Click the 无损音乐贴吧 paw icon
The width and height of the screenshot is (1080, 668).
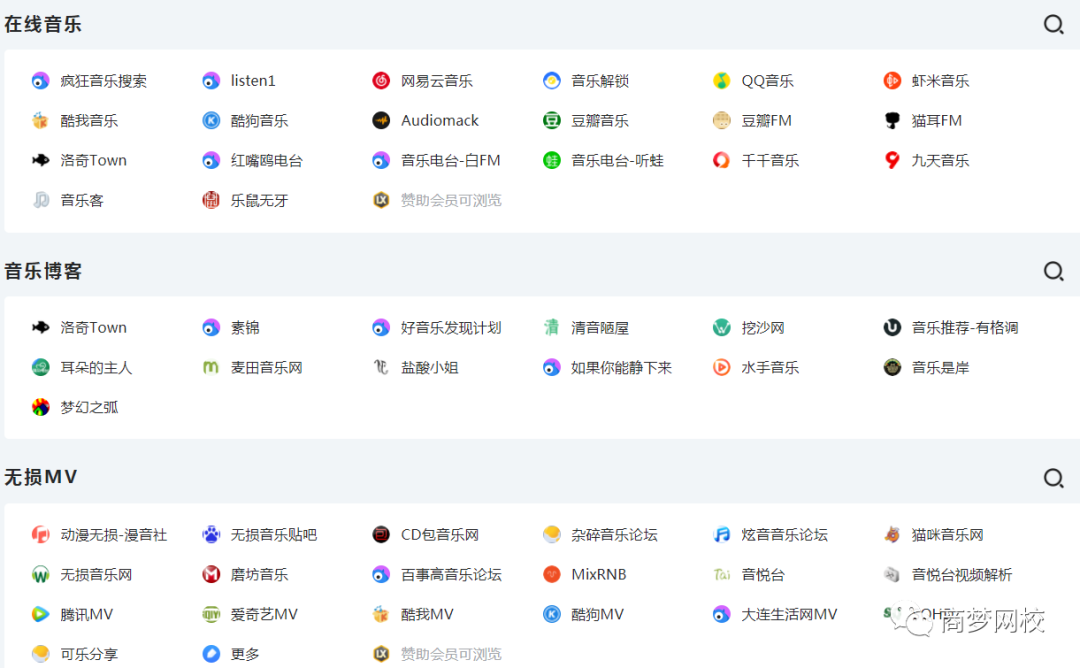coord(211,534)
